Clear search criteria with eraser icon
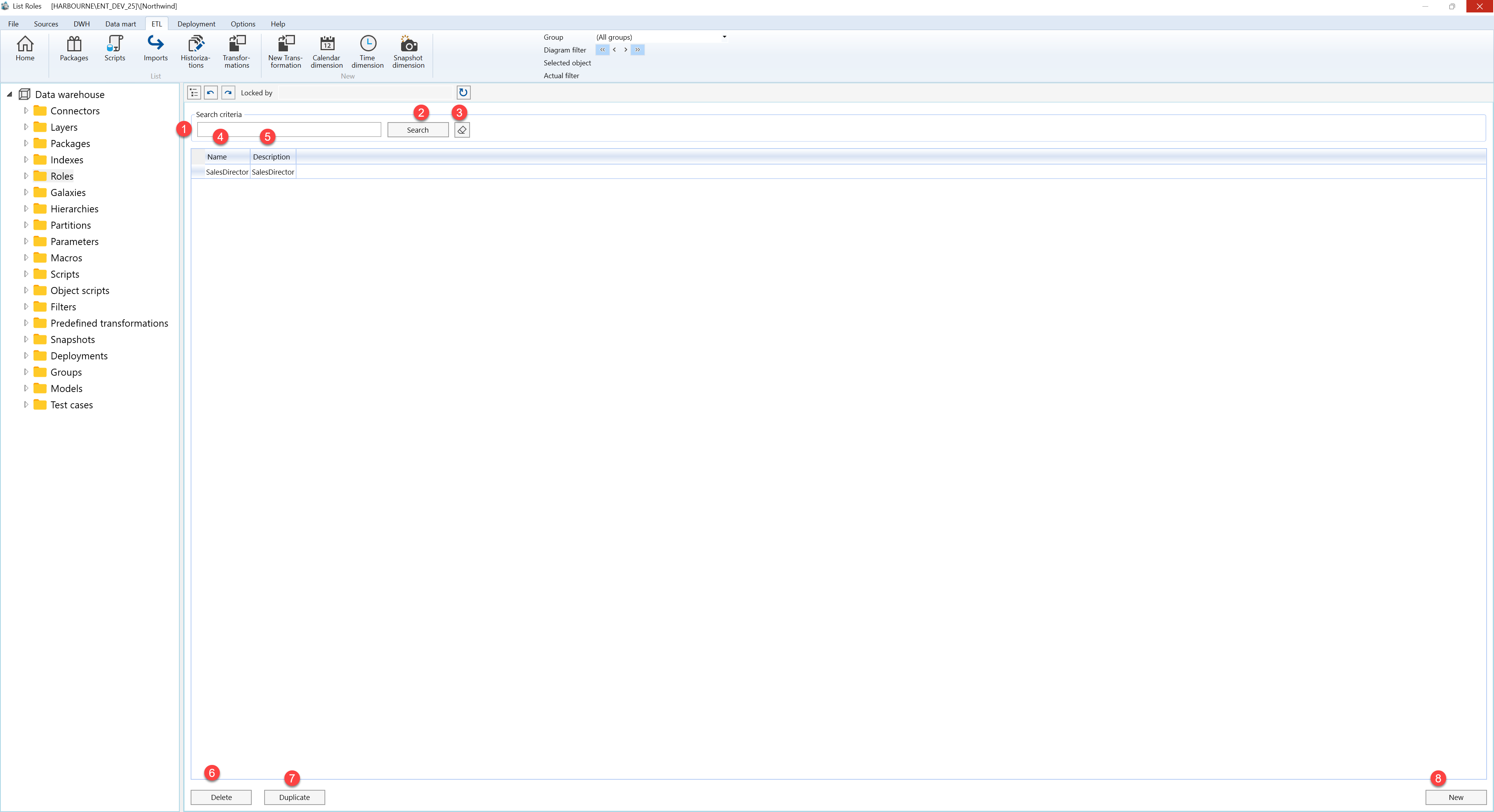 (x=462, y=130)
